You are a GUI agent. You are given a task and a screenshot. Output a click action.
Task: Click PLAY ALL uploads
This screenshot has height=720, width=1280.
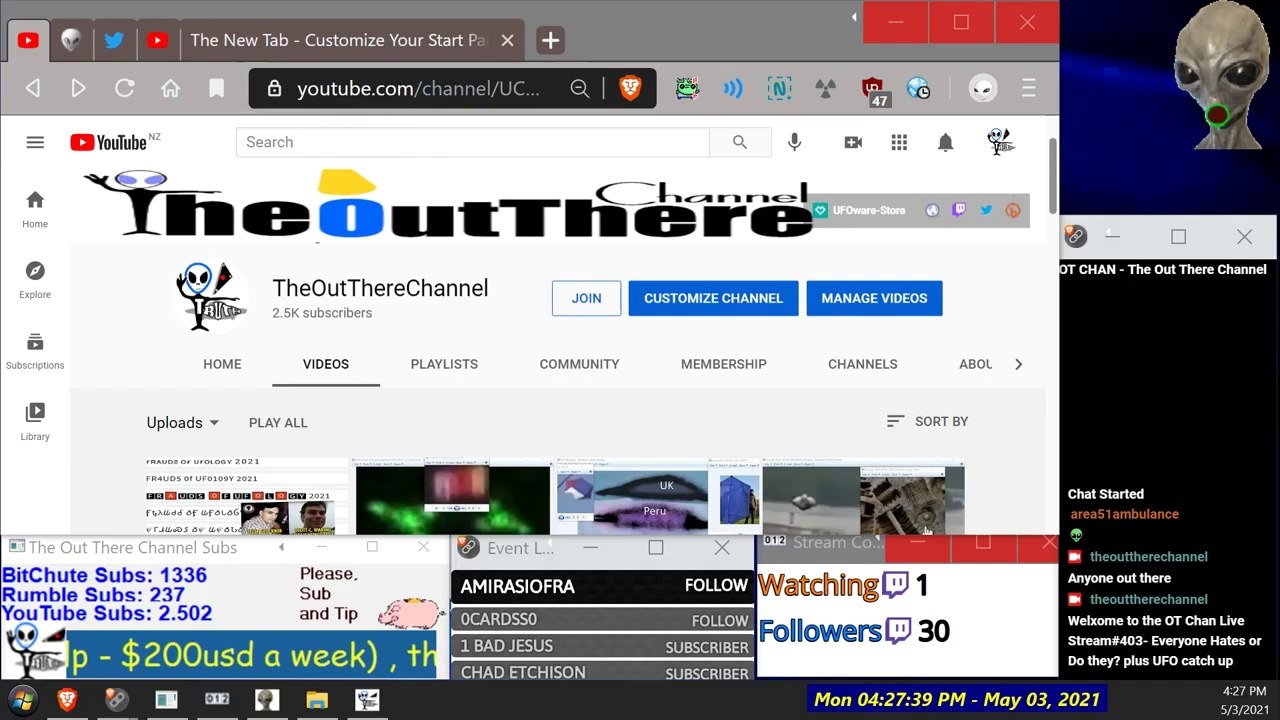(278, 422)
